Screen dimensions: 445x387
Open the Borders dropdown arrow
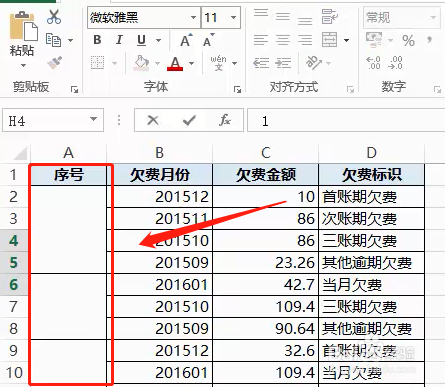[114, 63]
